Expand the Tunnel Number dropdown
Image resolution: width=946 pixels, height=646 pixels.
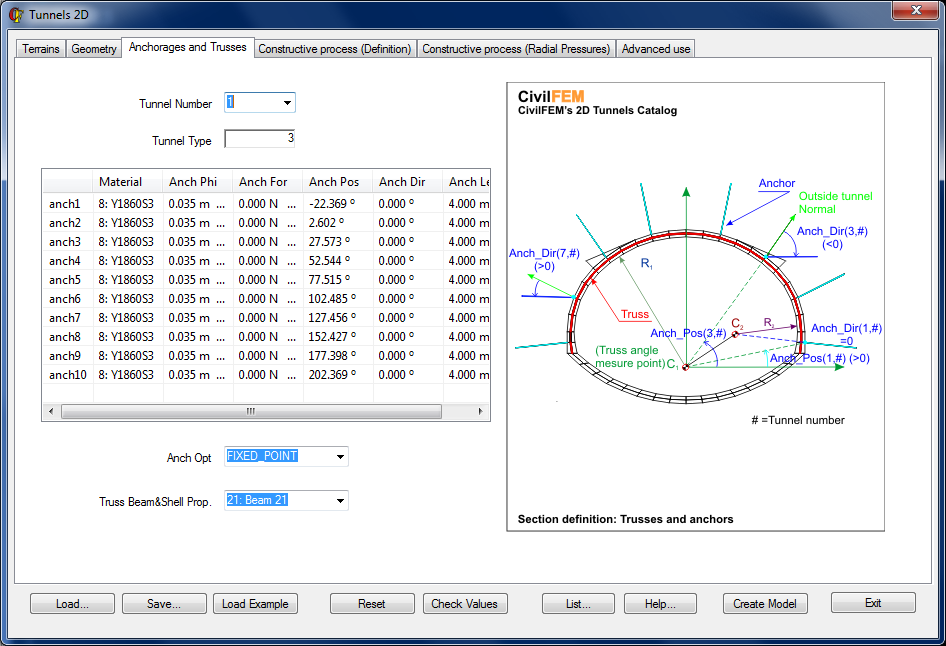click(287, 103)
